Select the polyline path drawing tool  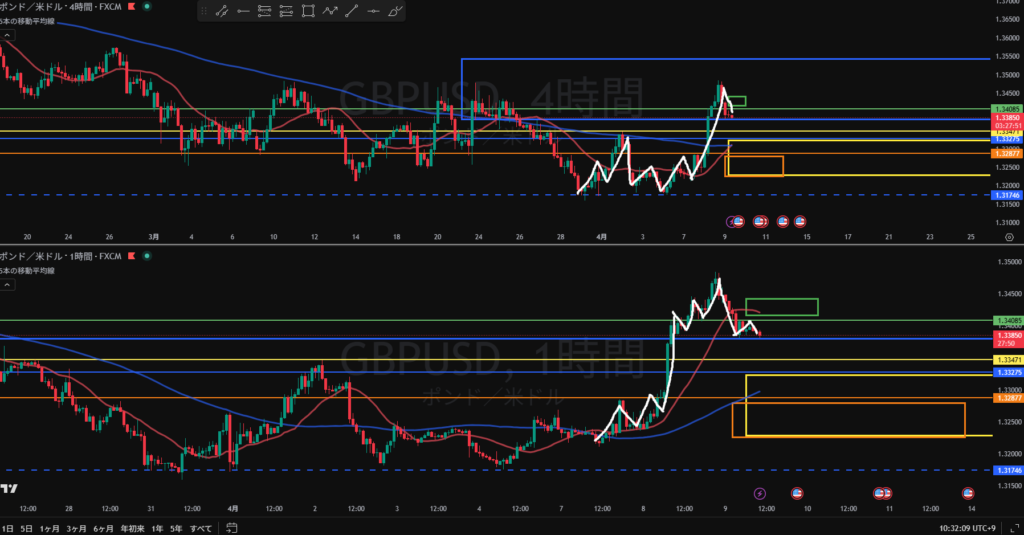coord(330,12)
